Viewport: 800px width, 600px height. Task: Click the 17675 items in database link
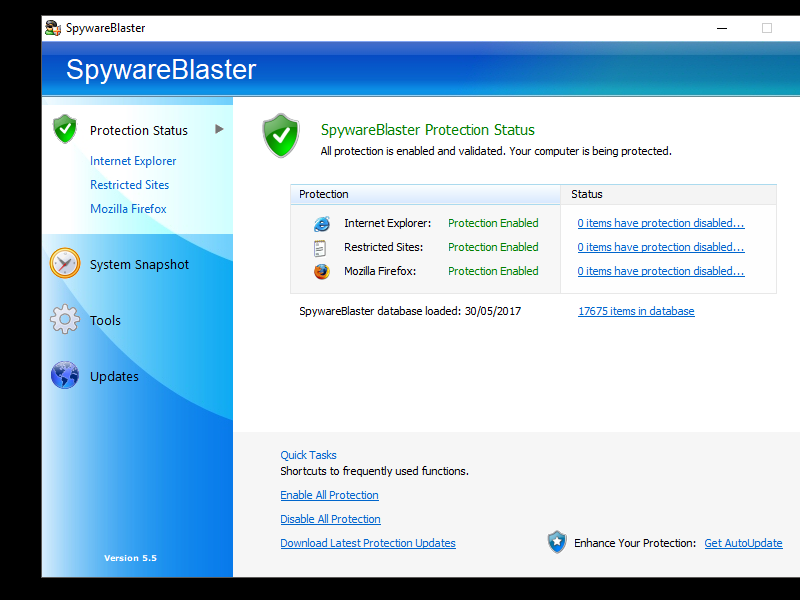[x=636, y=311]
